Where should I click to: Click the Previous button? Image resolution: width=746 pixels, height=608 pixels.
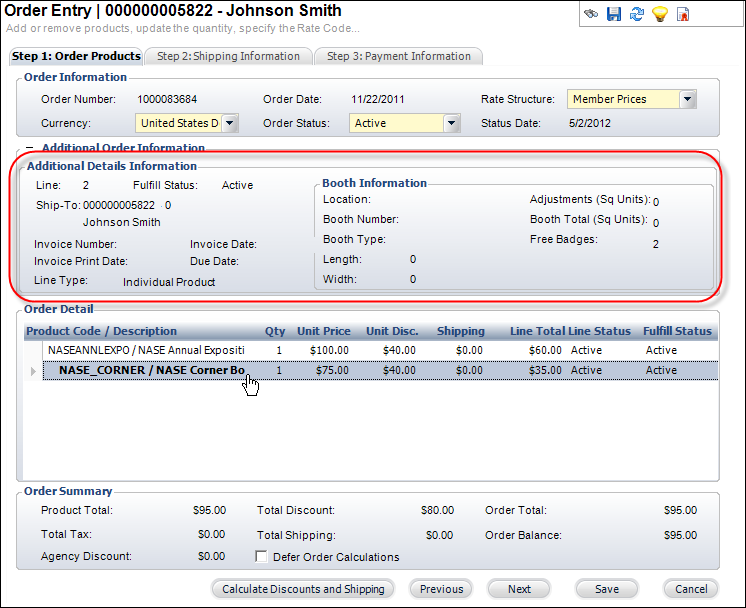tap(441, 589)
